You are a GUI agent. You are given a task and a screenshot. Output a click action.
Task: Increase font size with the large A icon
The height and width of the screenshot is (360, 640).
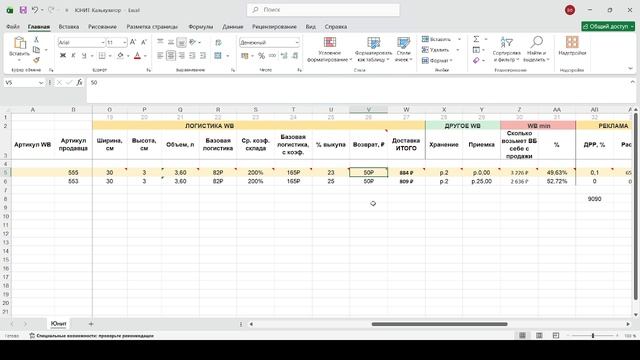coord(133,42)
